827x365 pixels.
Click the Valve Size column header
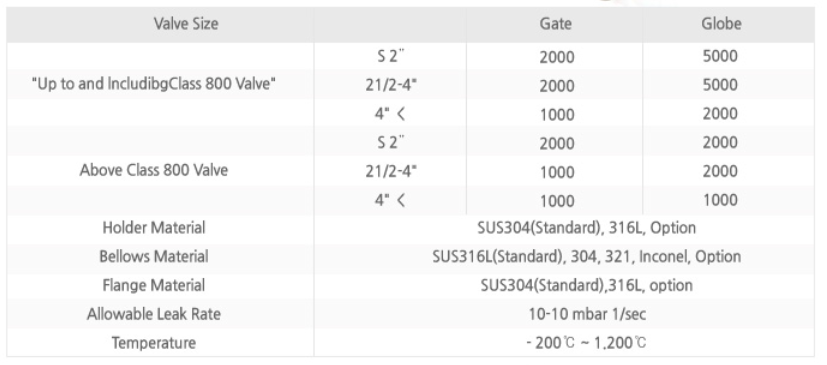click(x=186, y=24)
